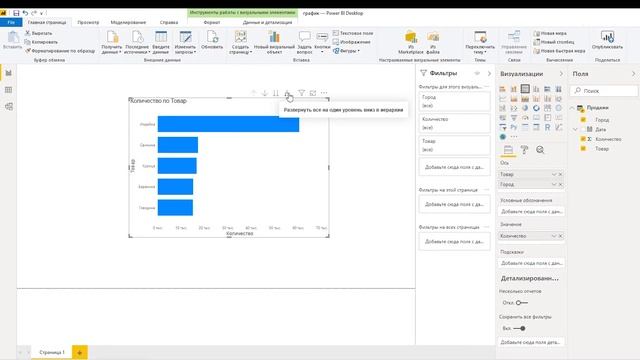Click drill up arrow on chart header
The height and width of the screenshot is (360, 640).
tap(253, 93)
